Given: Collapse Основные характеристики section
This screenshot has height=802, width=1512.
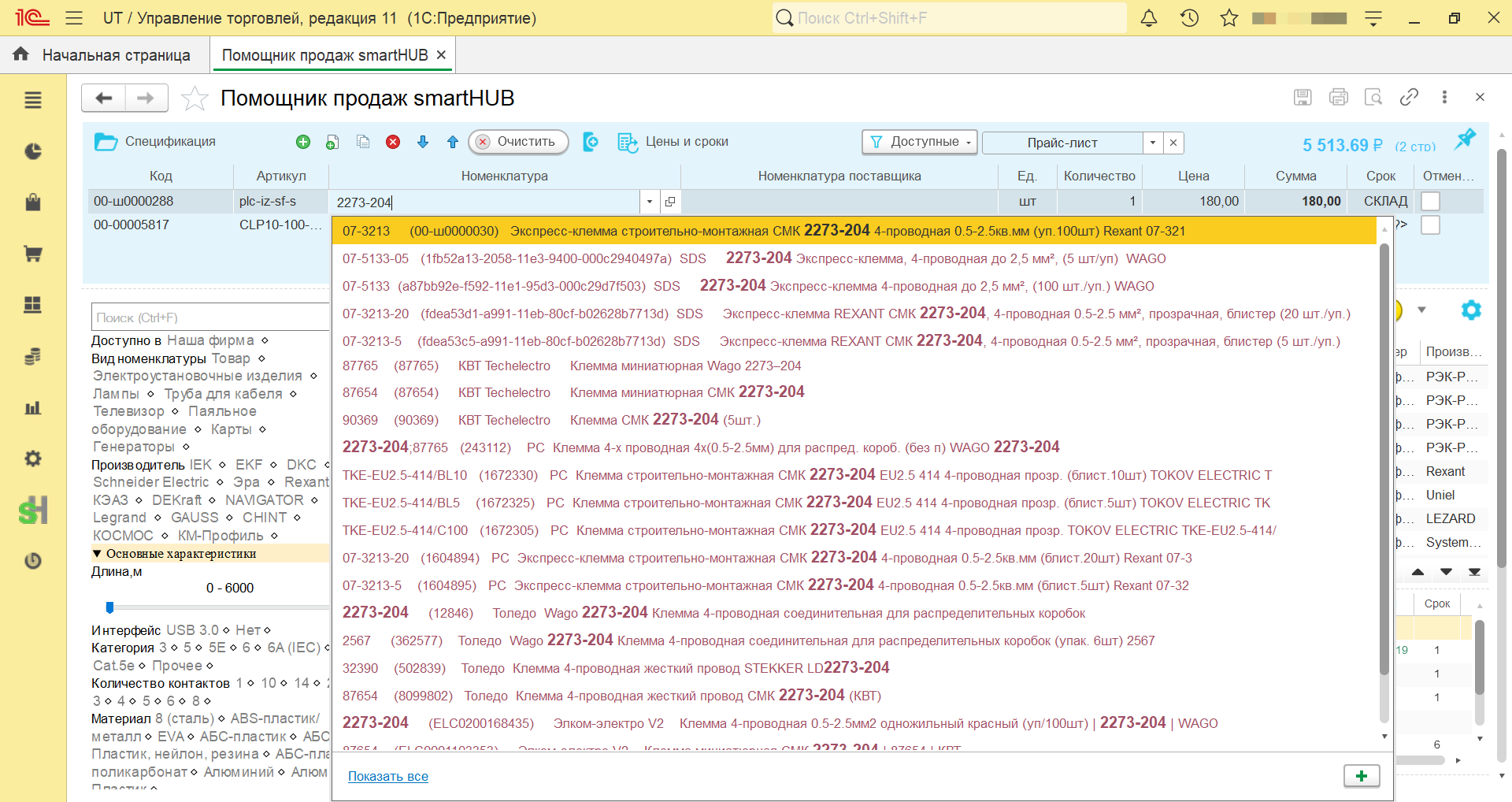Looking at the screenshot, I should point(97,554).
